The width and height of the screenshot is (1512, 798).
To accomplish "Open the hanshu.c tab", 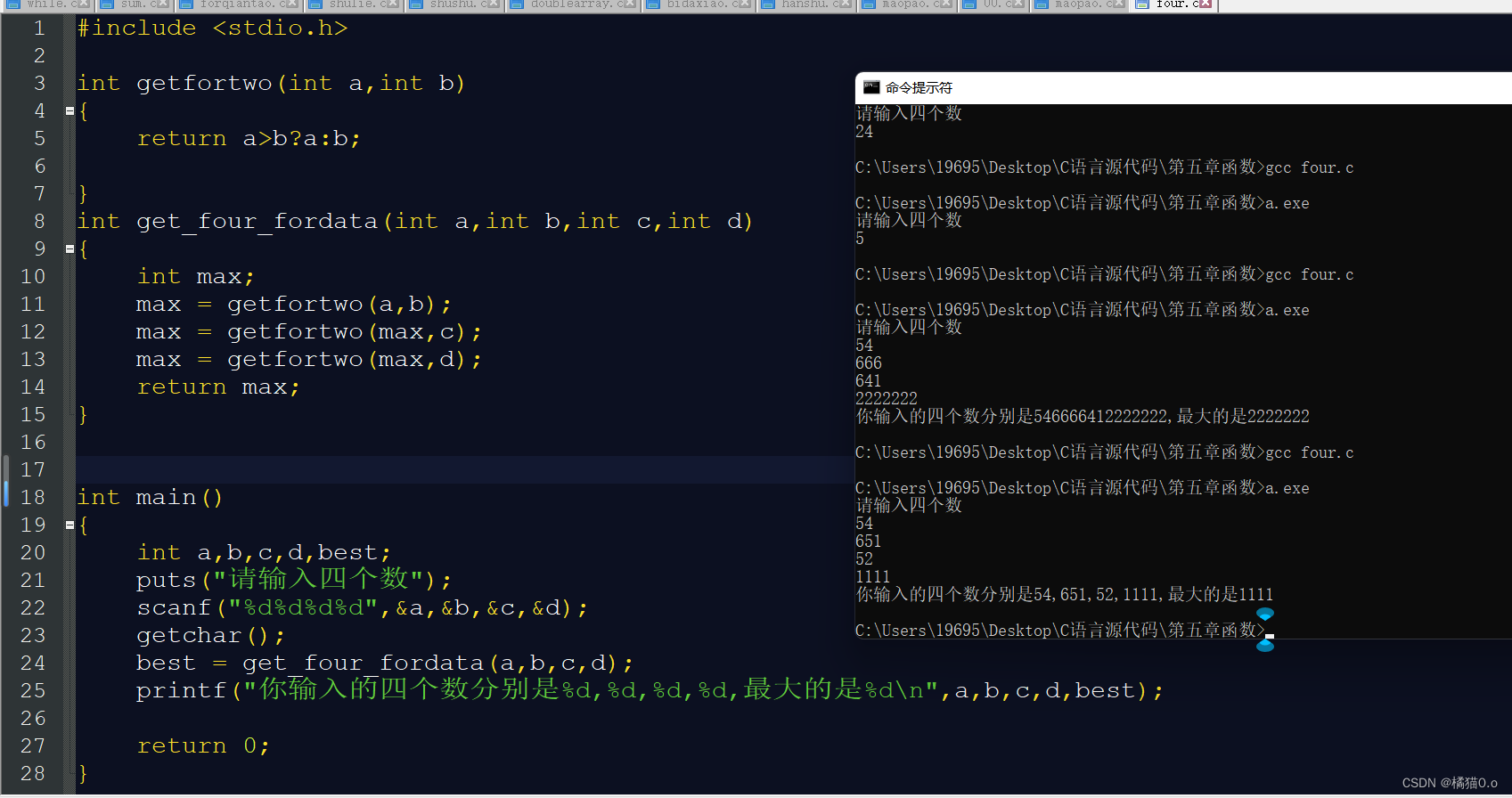I will coord(806,4).
